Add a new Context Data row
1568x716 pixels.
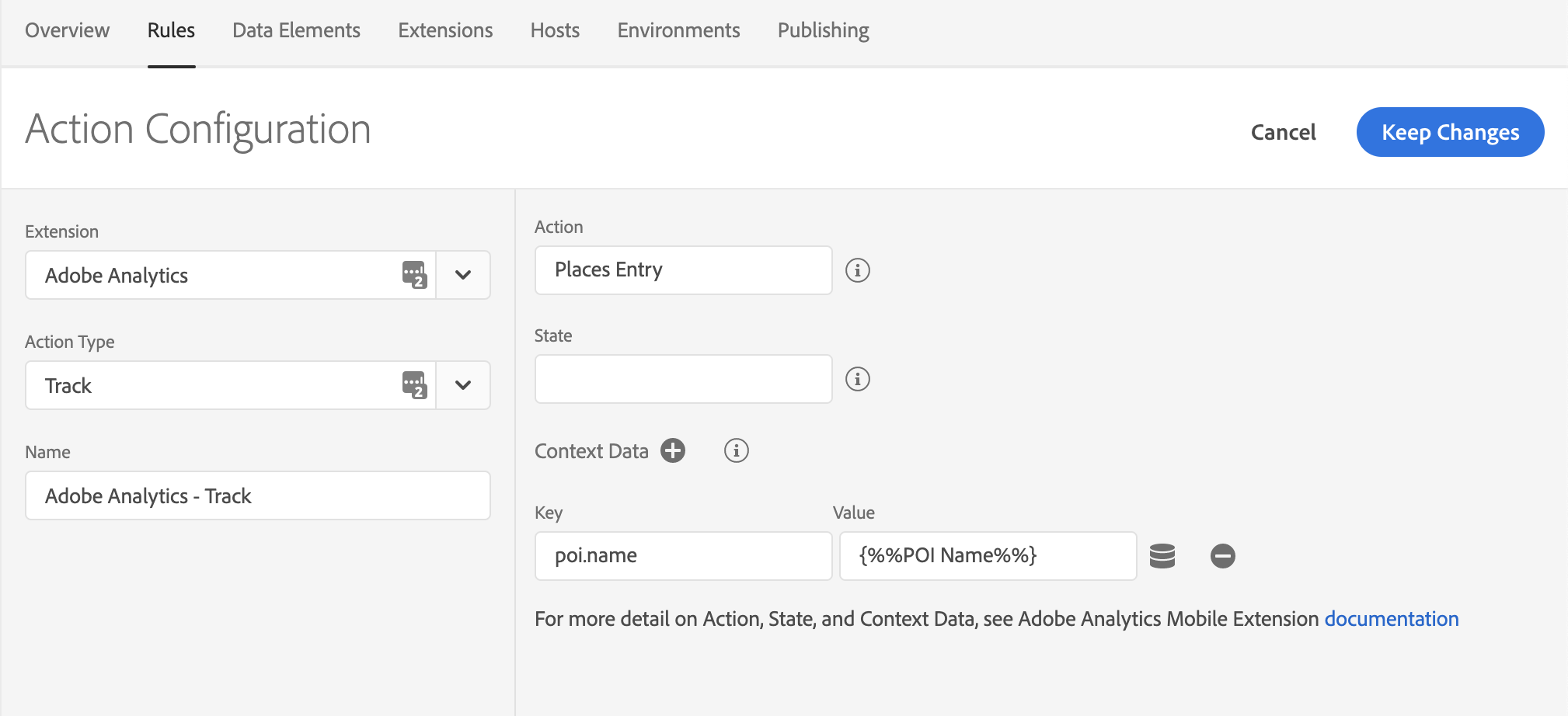point(673,450)
